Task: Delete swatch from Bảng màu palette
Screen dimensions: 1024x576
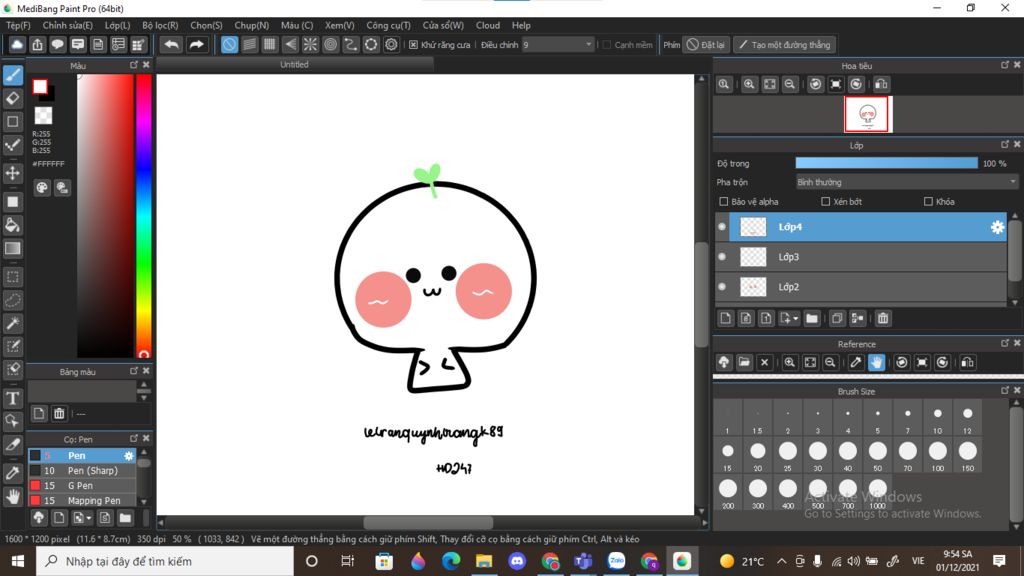Action: 59,413
